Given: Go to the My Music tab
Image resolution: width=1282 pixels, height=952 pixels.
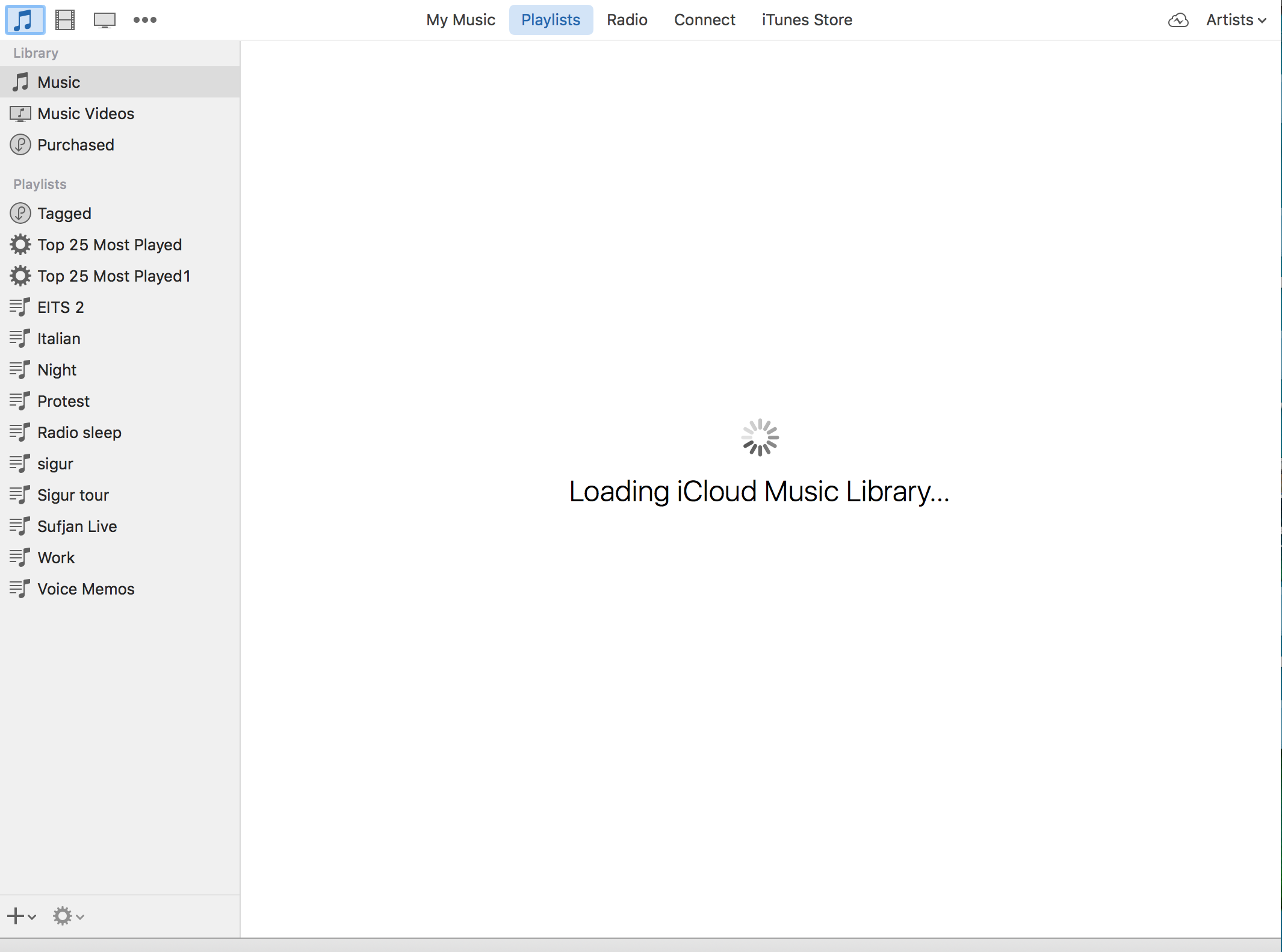Looking at the screenshot, I should click(x=460, y=20).
